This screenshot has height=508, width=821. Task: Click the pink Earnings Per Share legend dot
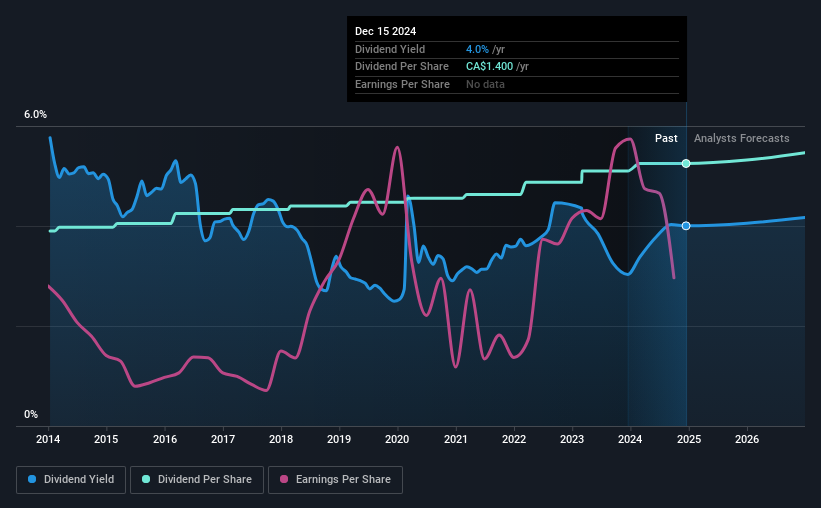284,479
